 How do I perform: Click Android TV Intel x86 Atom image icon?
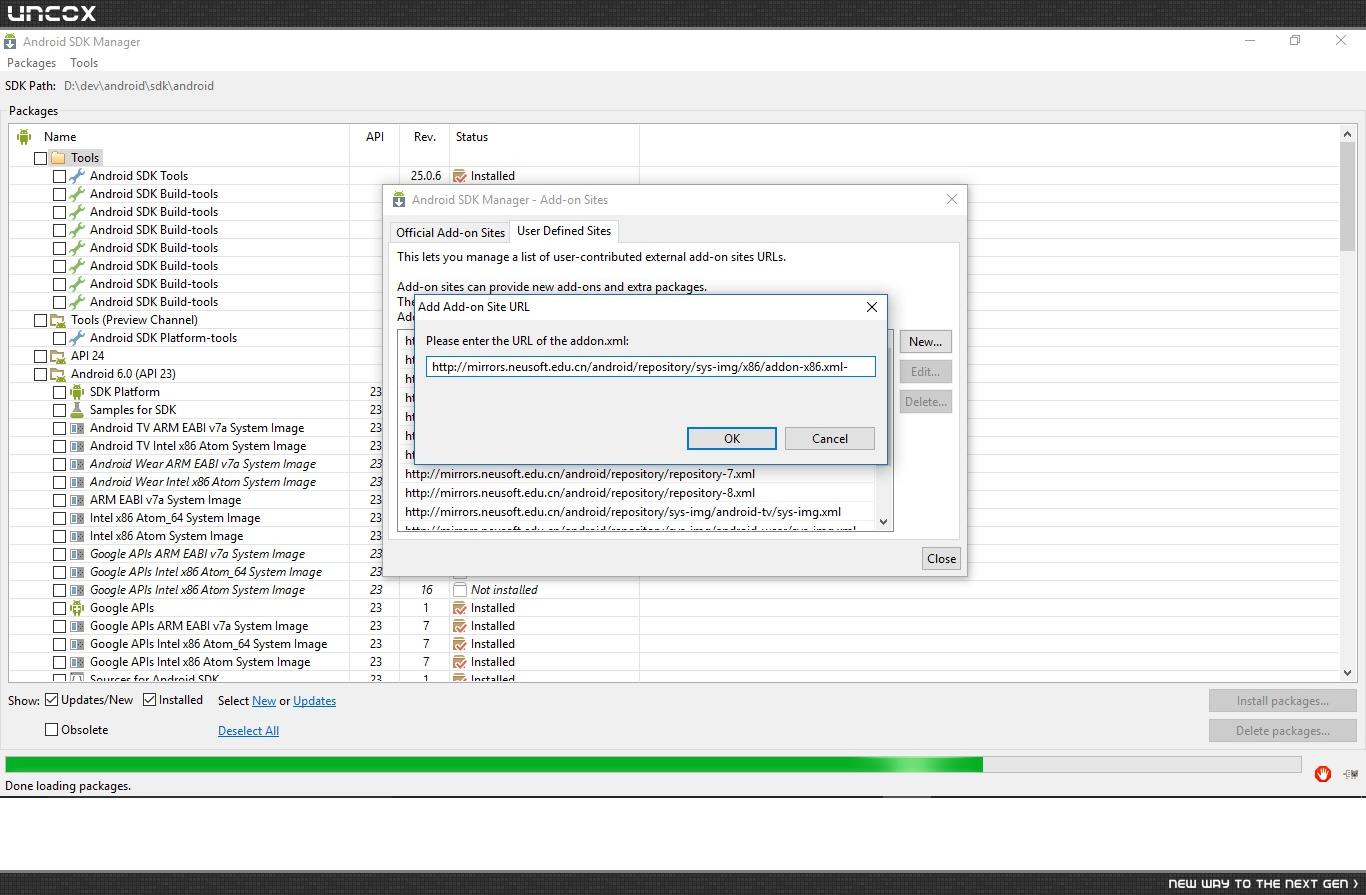point(77,446)
